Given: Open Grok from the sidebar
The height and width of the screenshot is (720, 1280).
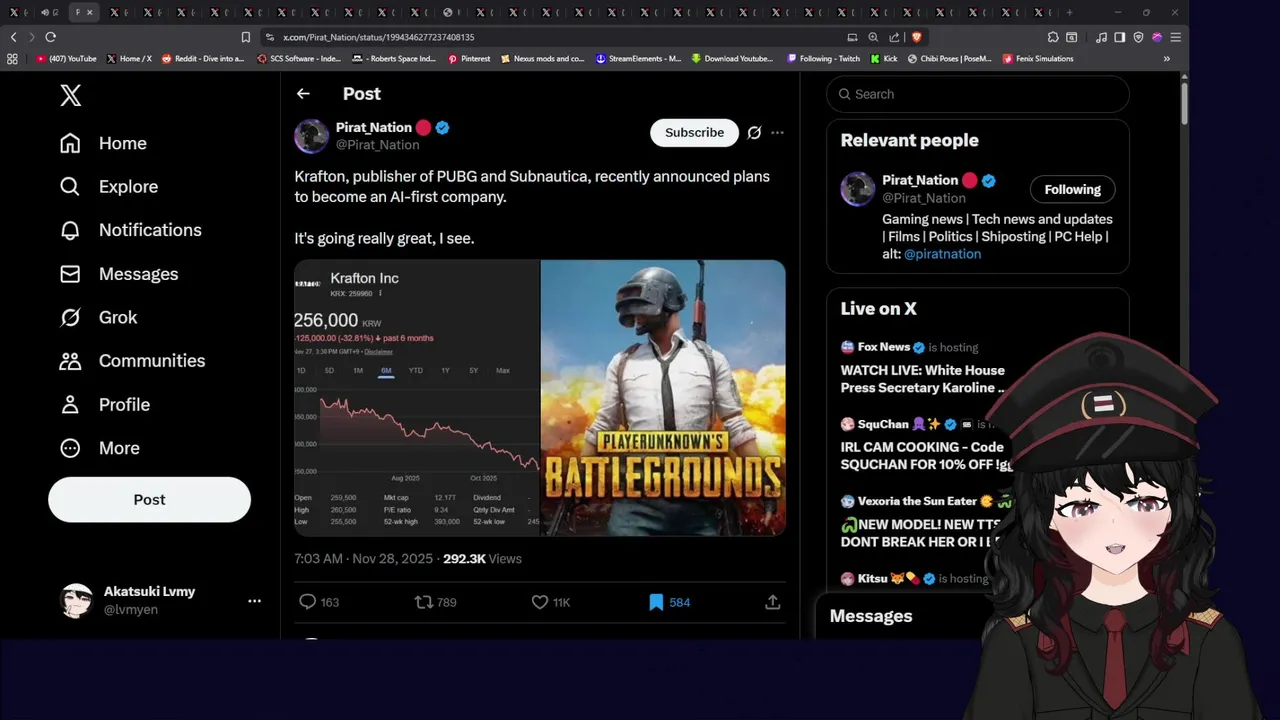Looking at the screenshot, I should click(98, 317).
